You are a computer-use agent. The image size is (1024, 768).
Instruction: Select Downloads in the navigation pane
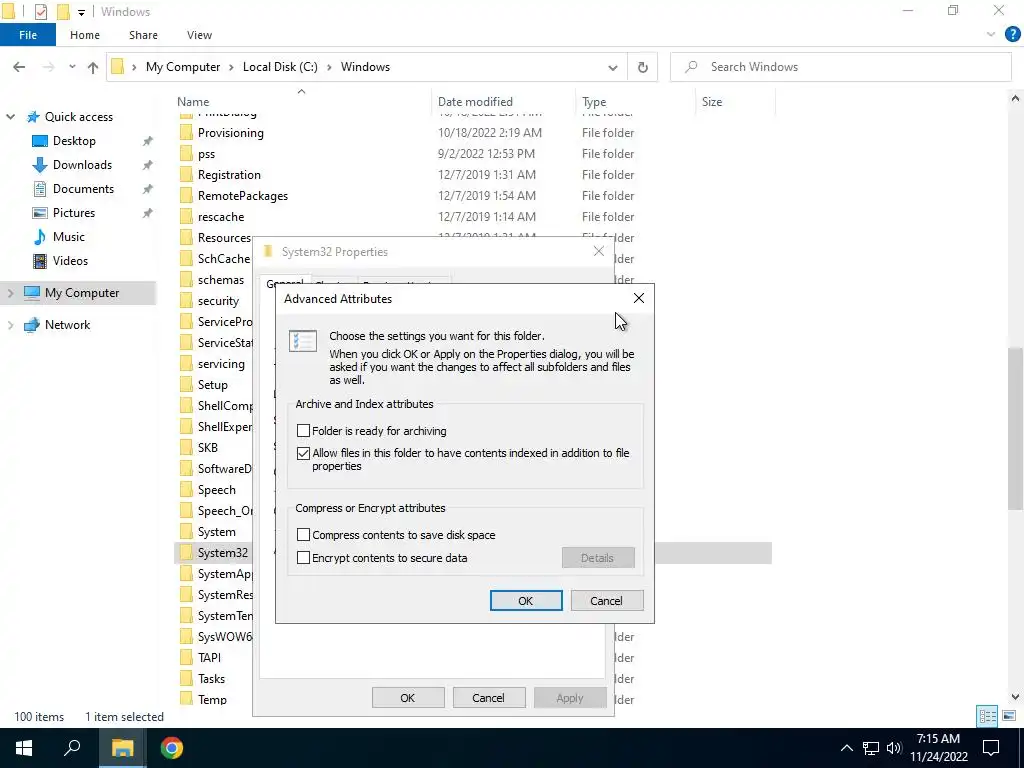82,165
